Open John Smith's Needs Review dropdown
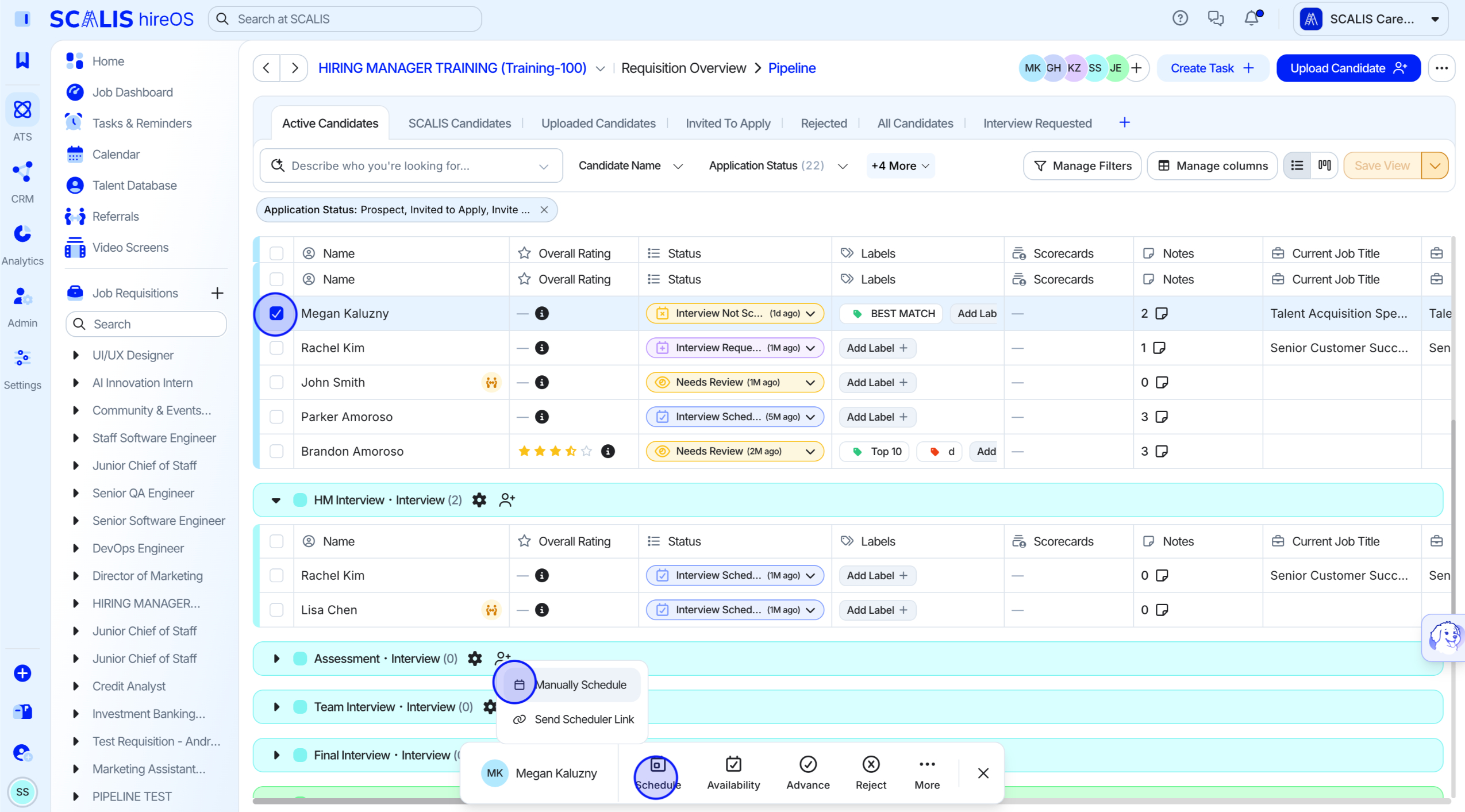The height and width of the screenshot is (812, 1465). [x=735, y=382]
